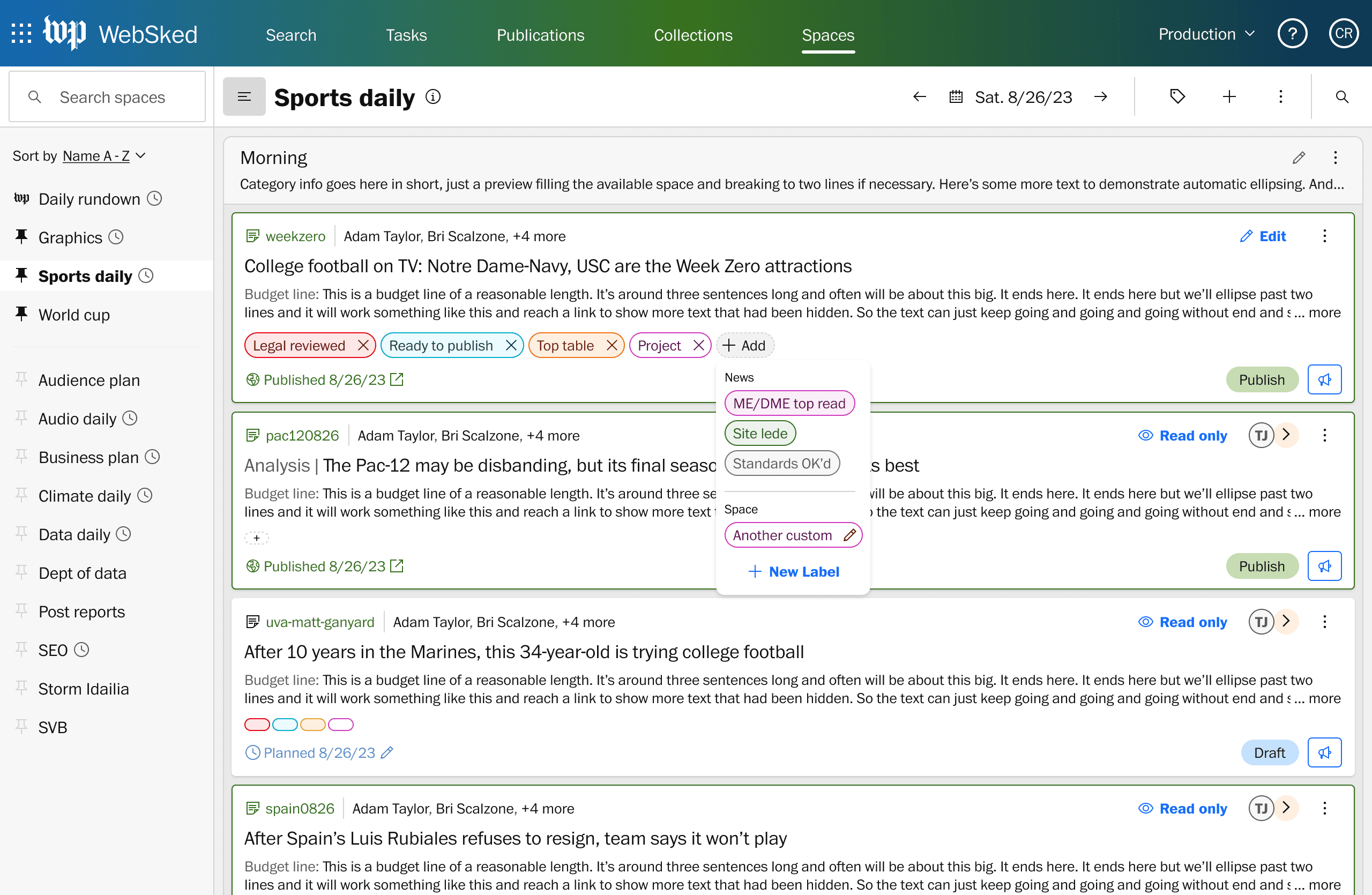Screen dimensions: 1372x895
Task: Expand TJ chevron on spain0826 card
Action: [x=1286, y=808]
